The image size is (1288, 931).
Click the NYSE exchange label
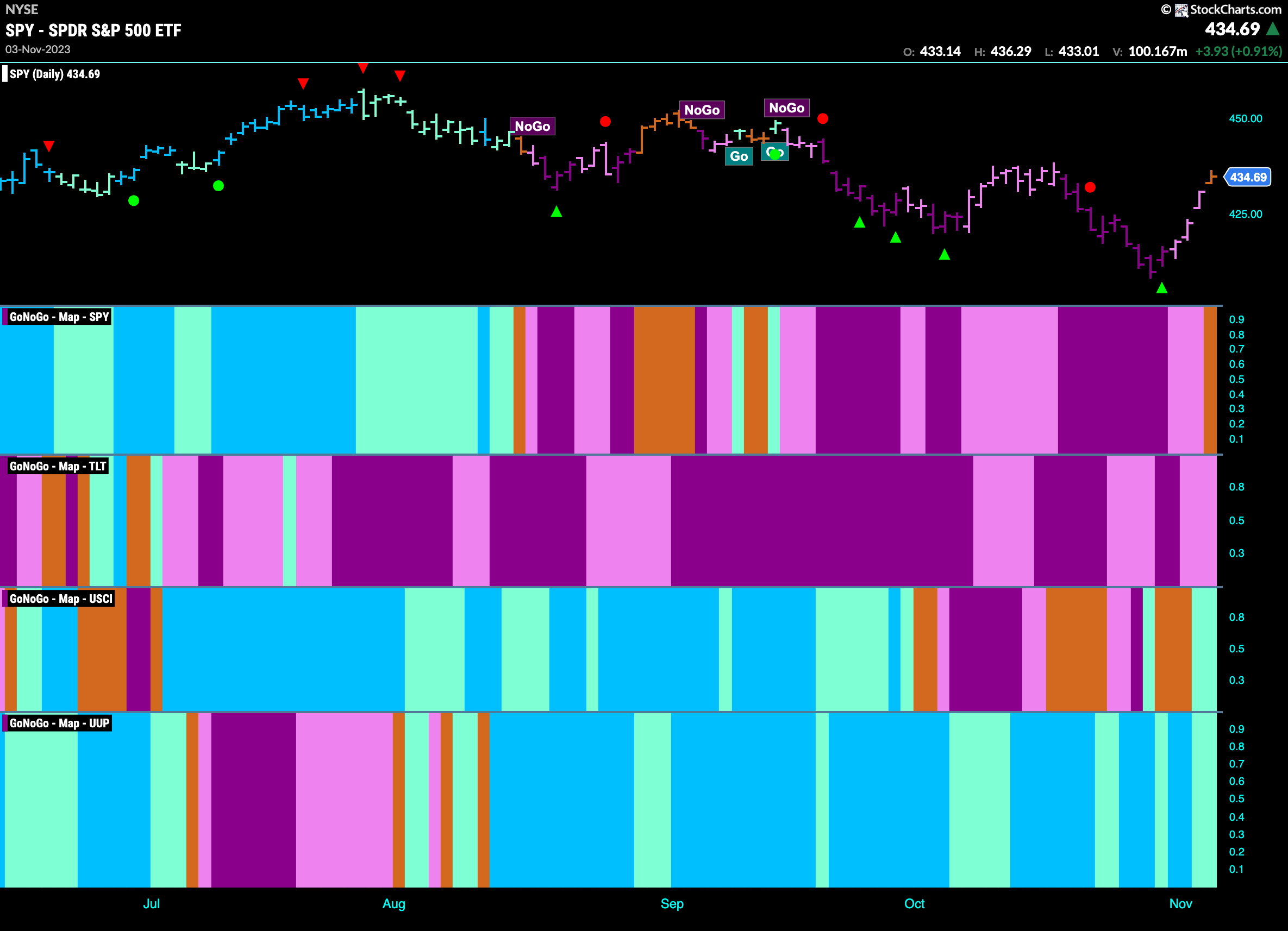click(22, 10)
